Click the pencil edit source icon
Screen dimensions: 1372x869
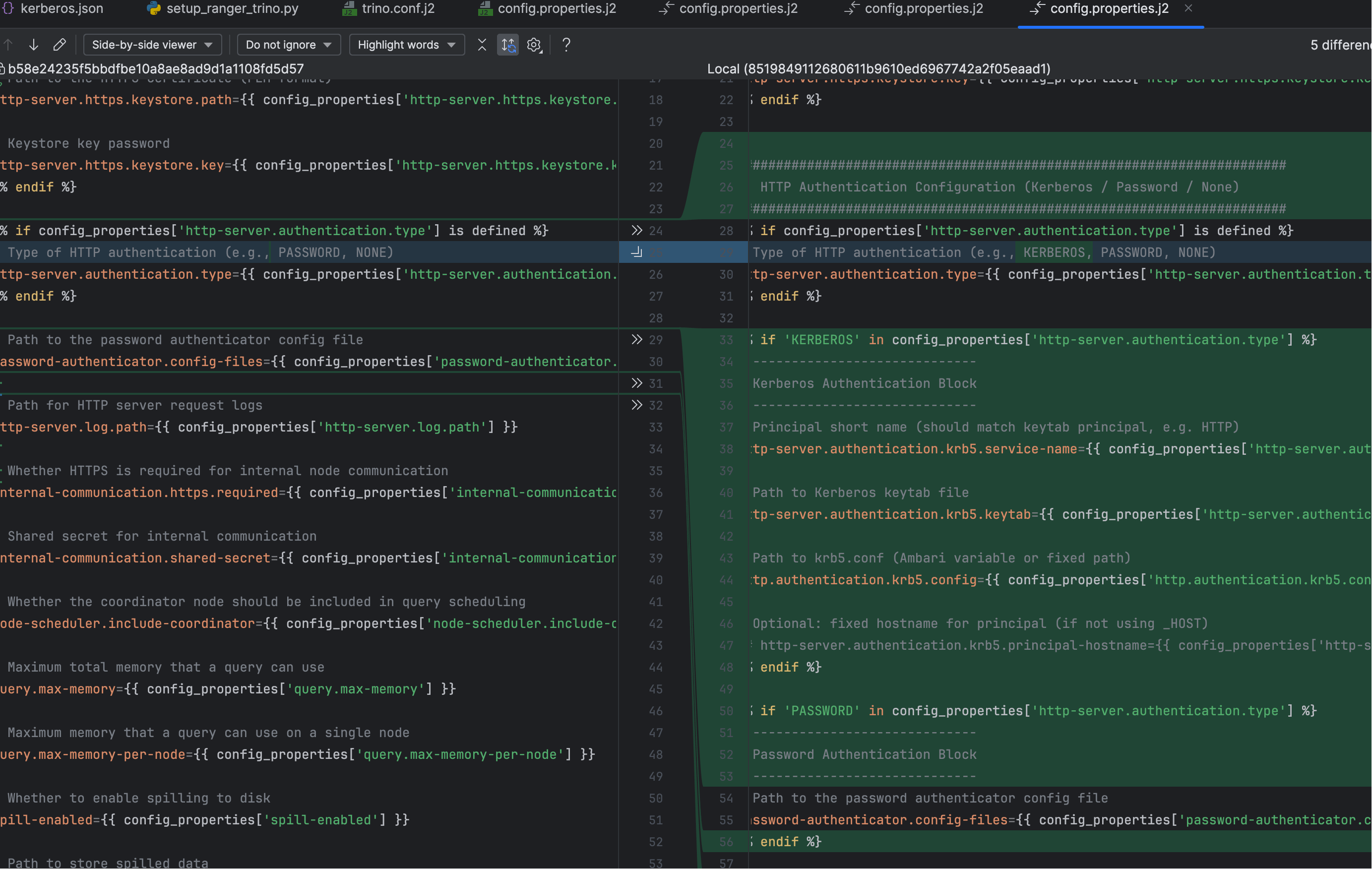click(x=59, y=45)
